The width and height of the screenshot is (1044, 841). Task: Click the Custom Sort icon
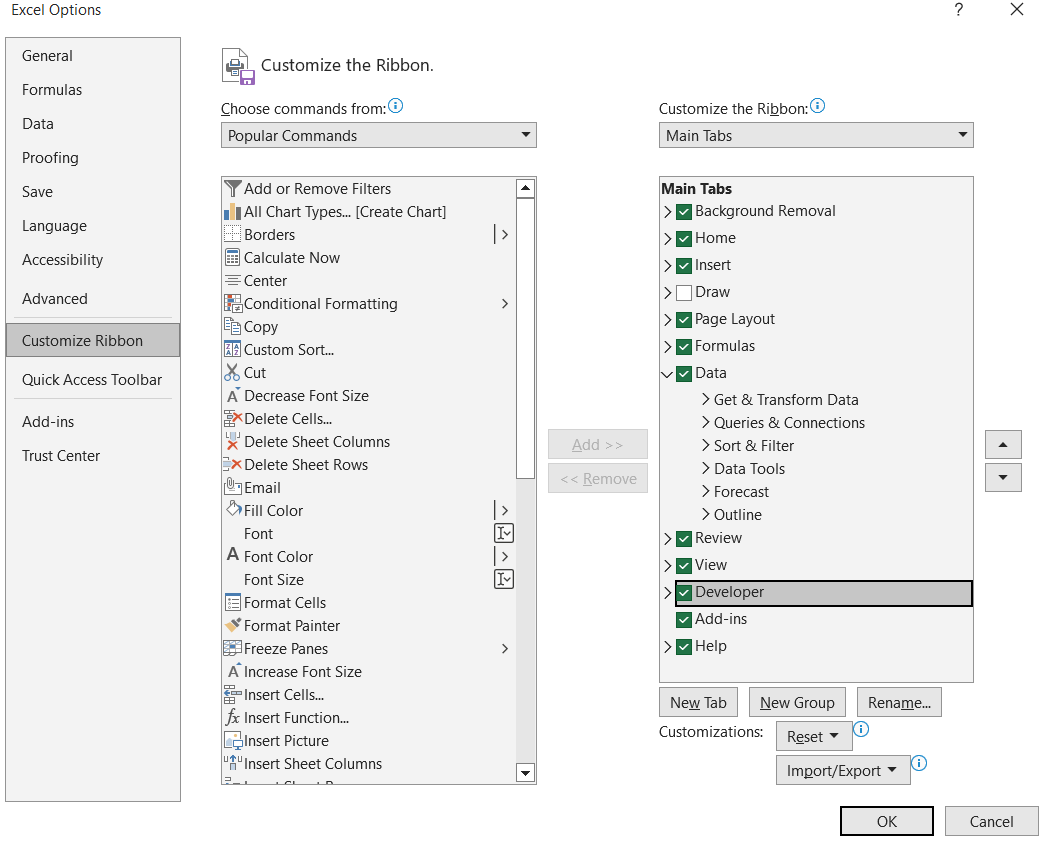point(232,350)
